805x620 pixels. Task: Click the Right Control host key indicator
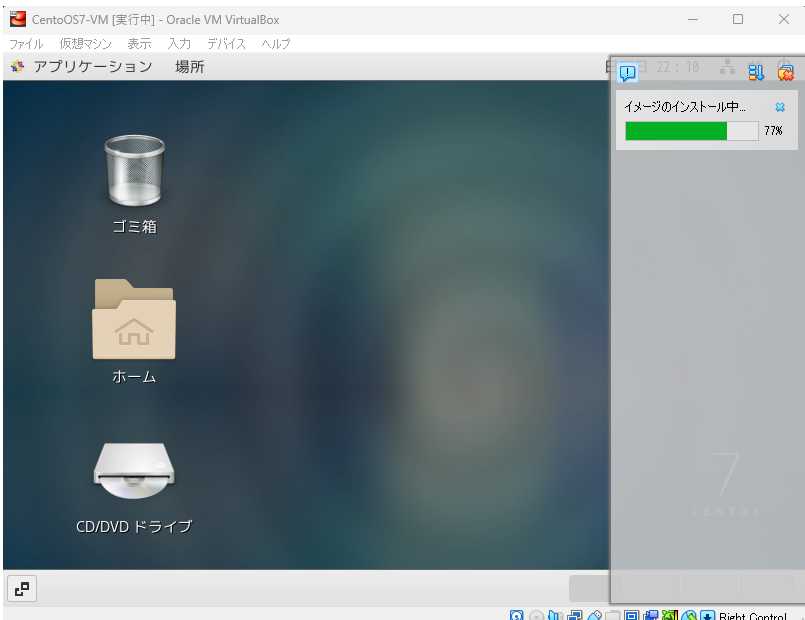(752, 616)
